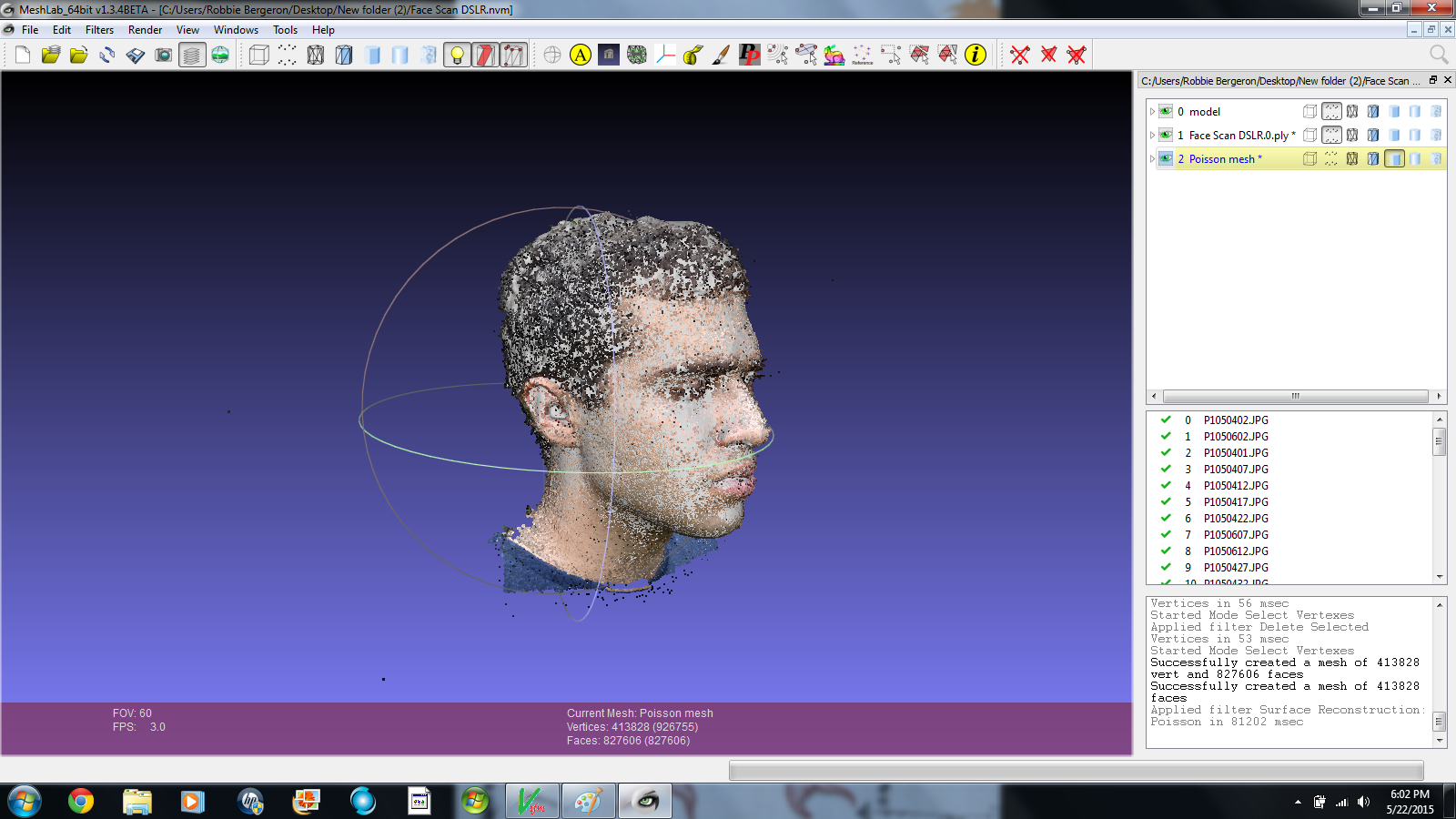Image resolution: width=1456 pixels, height=819 pixels.
Task: Open the PP pick points tool
Action: click(x=750, y=56)
